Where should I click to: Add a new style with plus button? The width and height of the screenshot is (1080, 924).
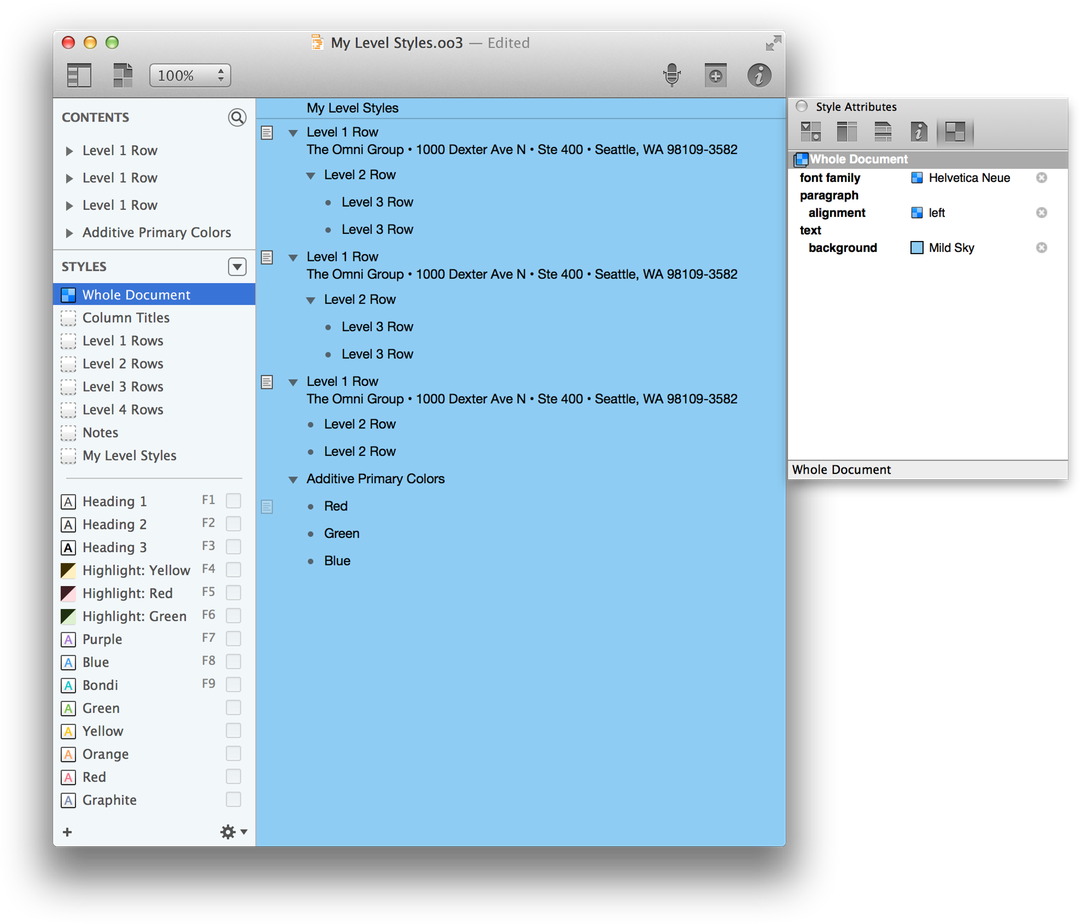pos(68,832)
